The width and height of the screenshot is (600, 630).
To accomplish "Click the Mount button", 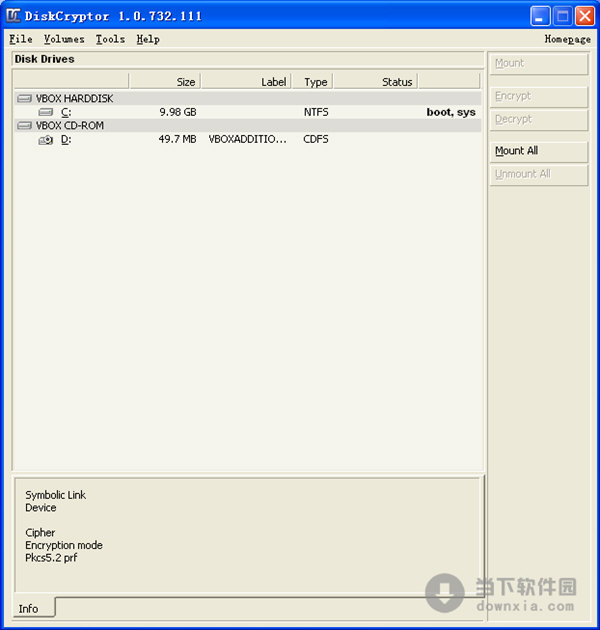I will pos(538,63).
